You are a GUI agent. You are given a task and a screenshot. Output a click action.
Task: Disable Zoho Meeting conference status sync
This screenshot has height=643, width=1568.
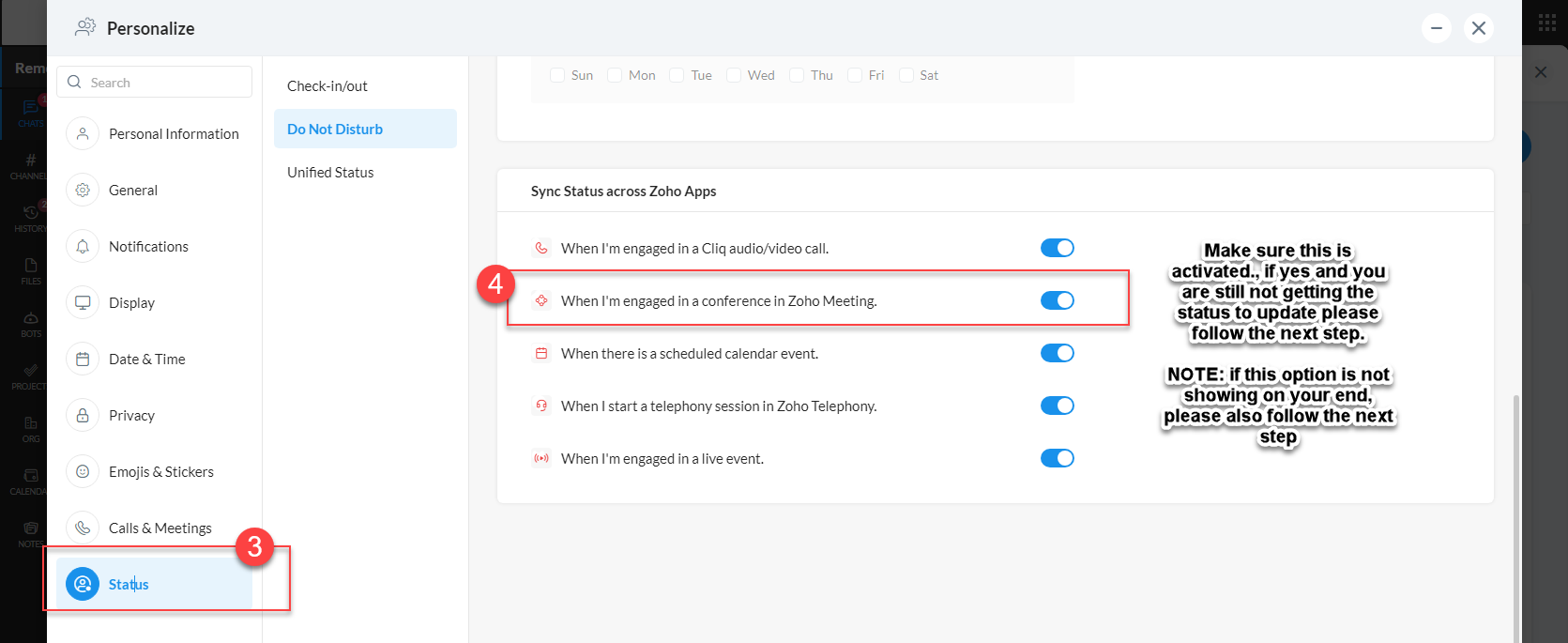[1057, 300]
